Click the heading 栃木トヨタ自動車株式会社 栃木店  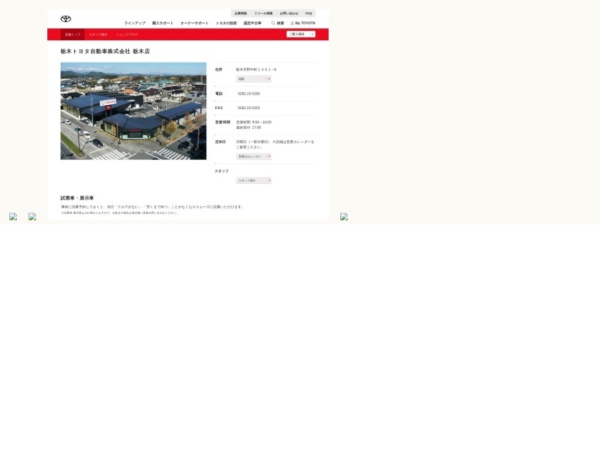click(105, 51)
